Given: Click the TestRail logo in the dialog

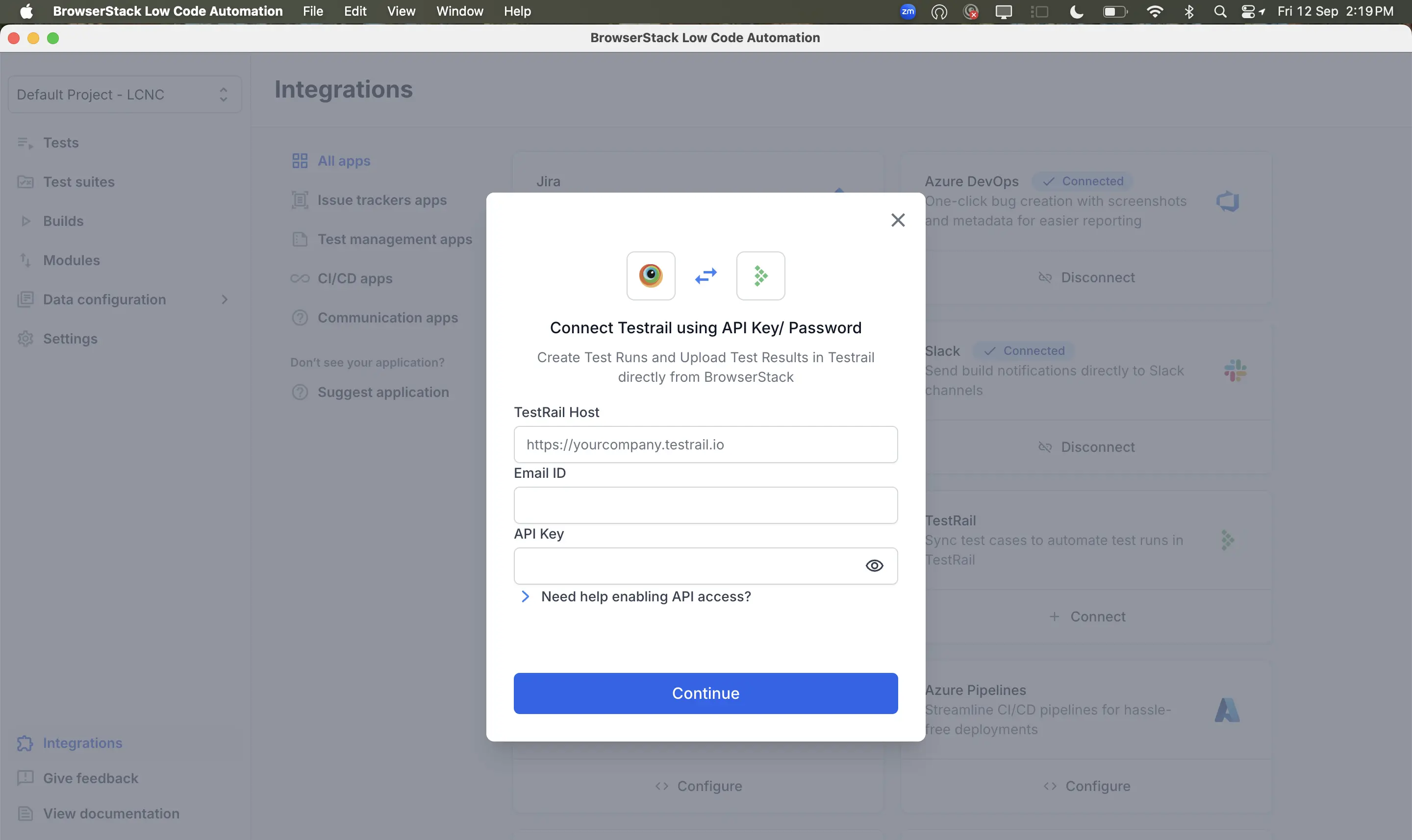Looking at the screenshot, I should [x=760, y=275].
